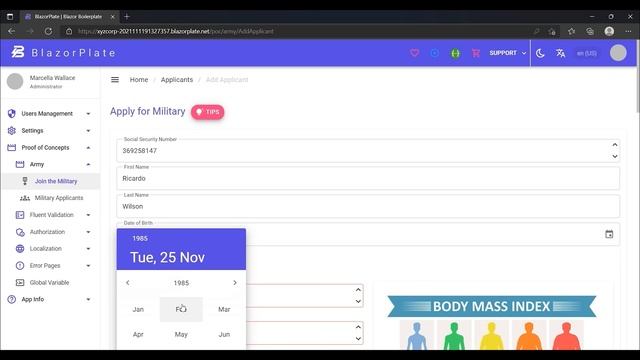This screenshot has width=640, height=360.
Task: Expand Settings menu arrow
Action: coord(88,131)
